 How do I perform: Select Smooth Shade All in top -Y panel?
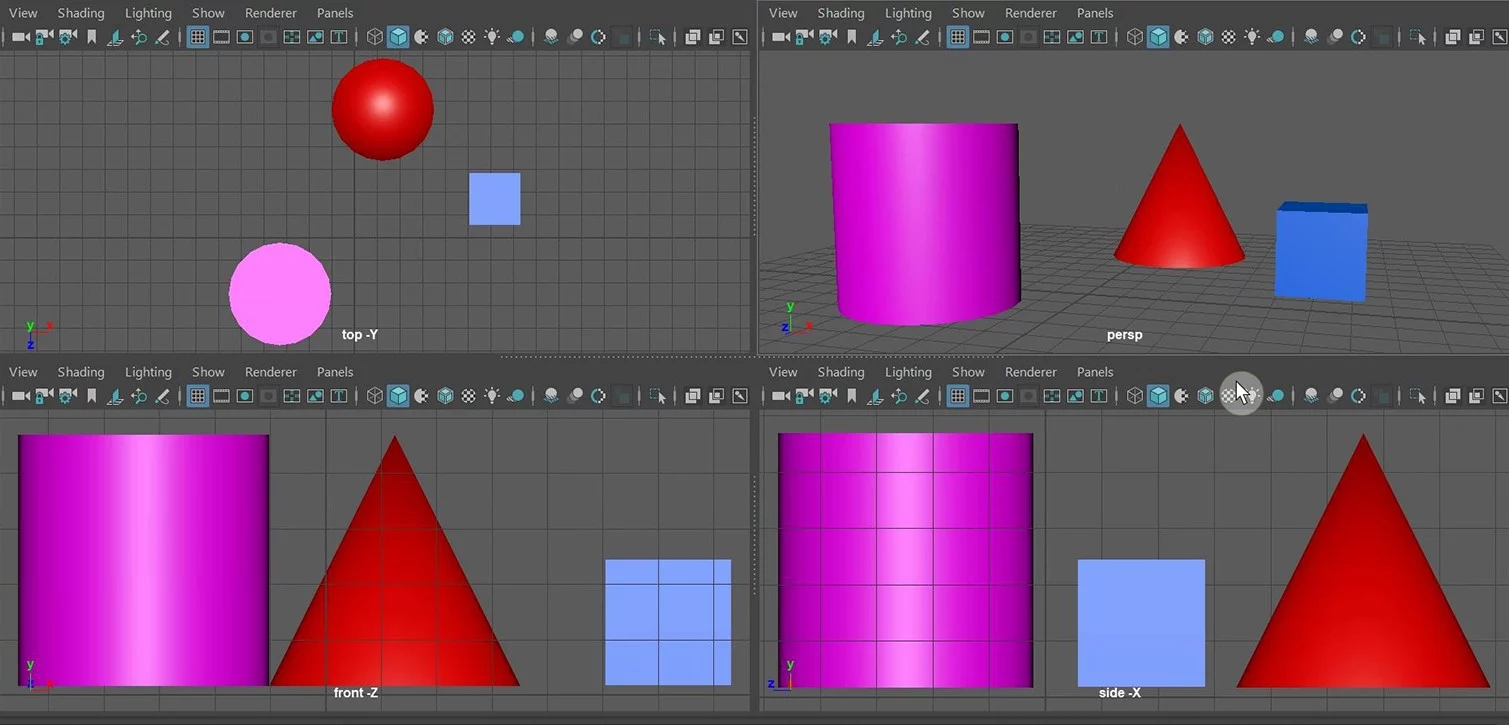click(398, 37)
